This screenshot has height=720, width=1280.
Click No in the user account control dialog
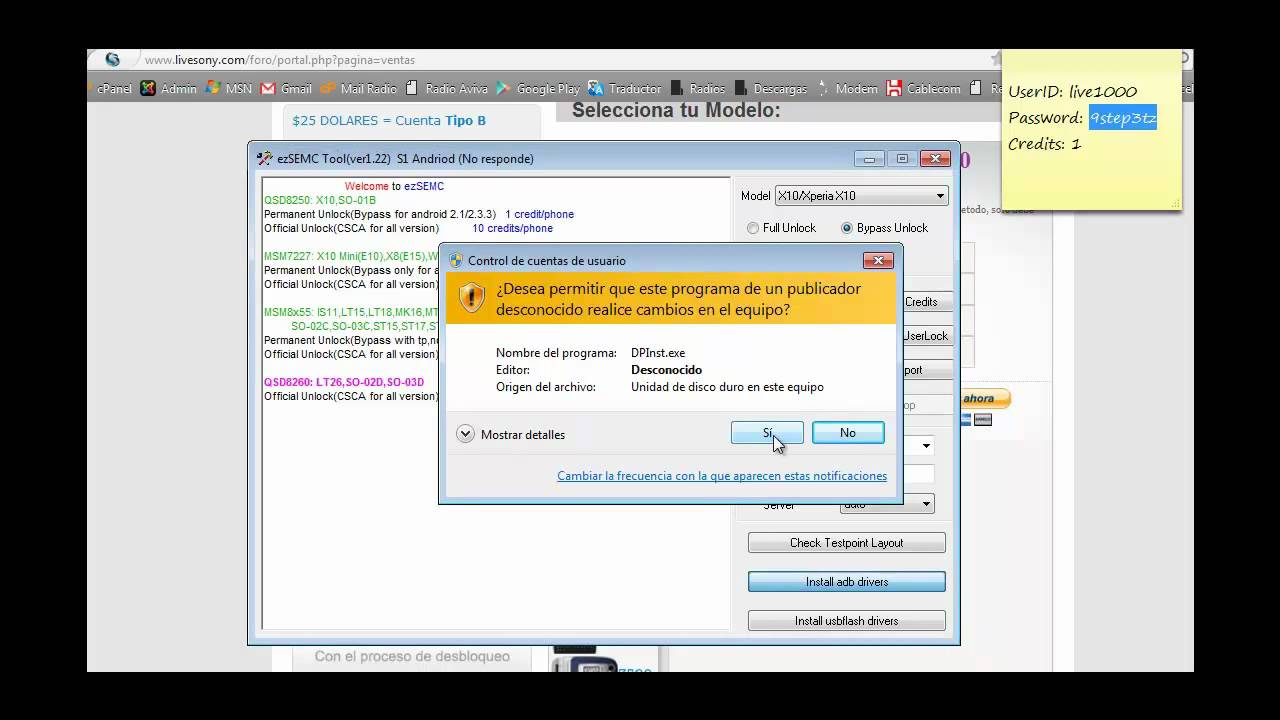pyautogui.click(x=848, y=433)
